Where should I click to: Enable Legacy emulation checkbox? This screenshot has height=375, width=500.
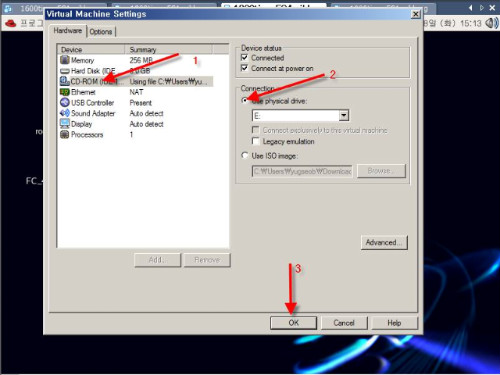[256, 141]
